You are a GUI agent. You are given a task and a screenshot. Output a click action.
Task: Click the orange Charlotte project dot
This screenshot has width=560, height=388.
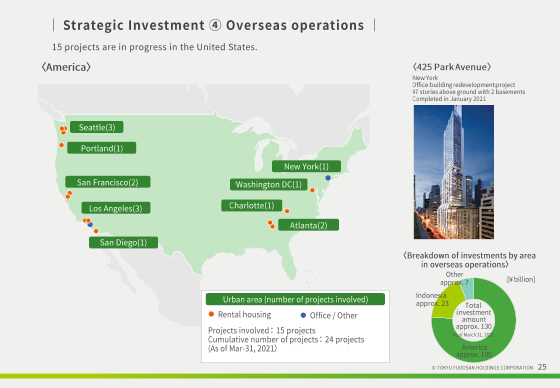(x=287, y=211)
